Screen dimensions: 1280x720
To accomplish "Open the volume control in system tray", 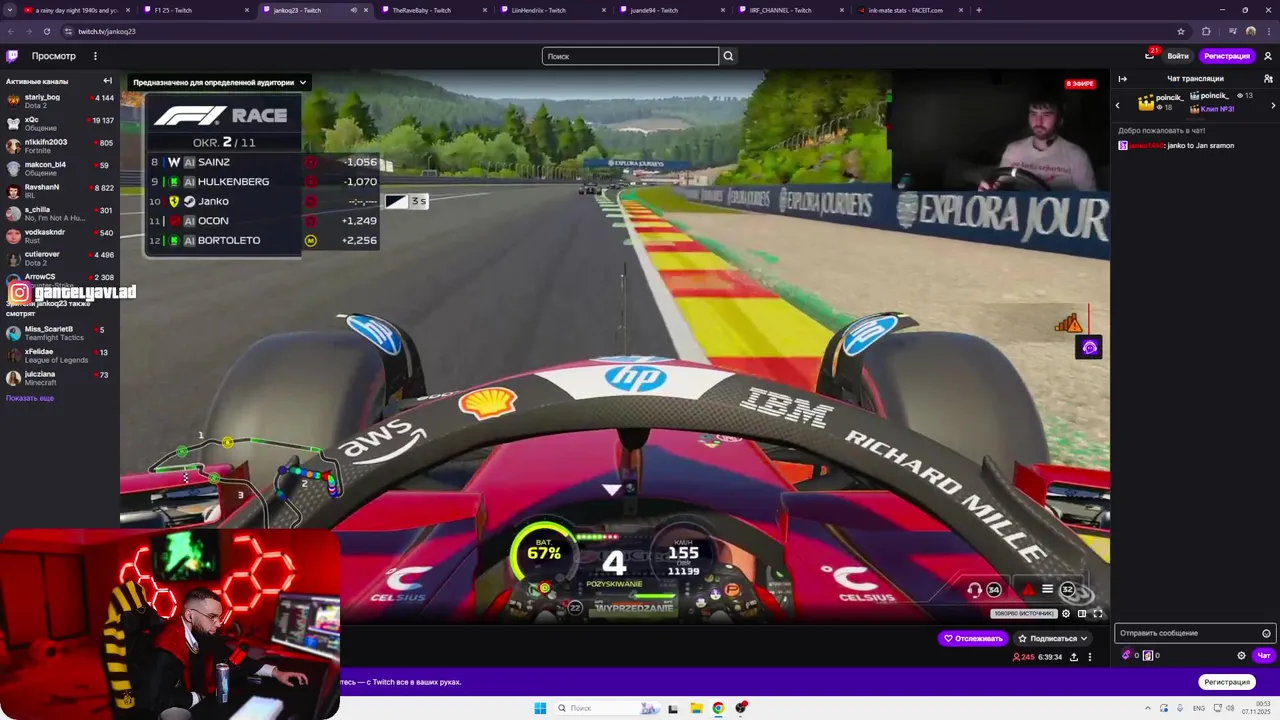I will click(x=1228, y=708).
